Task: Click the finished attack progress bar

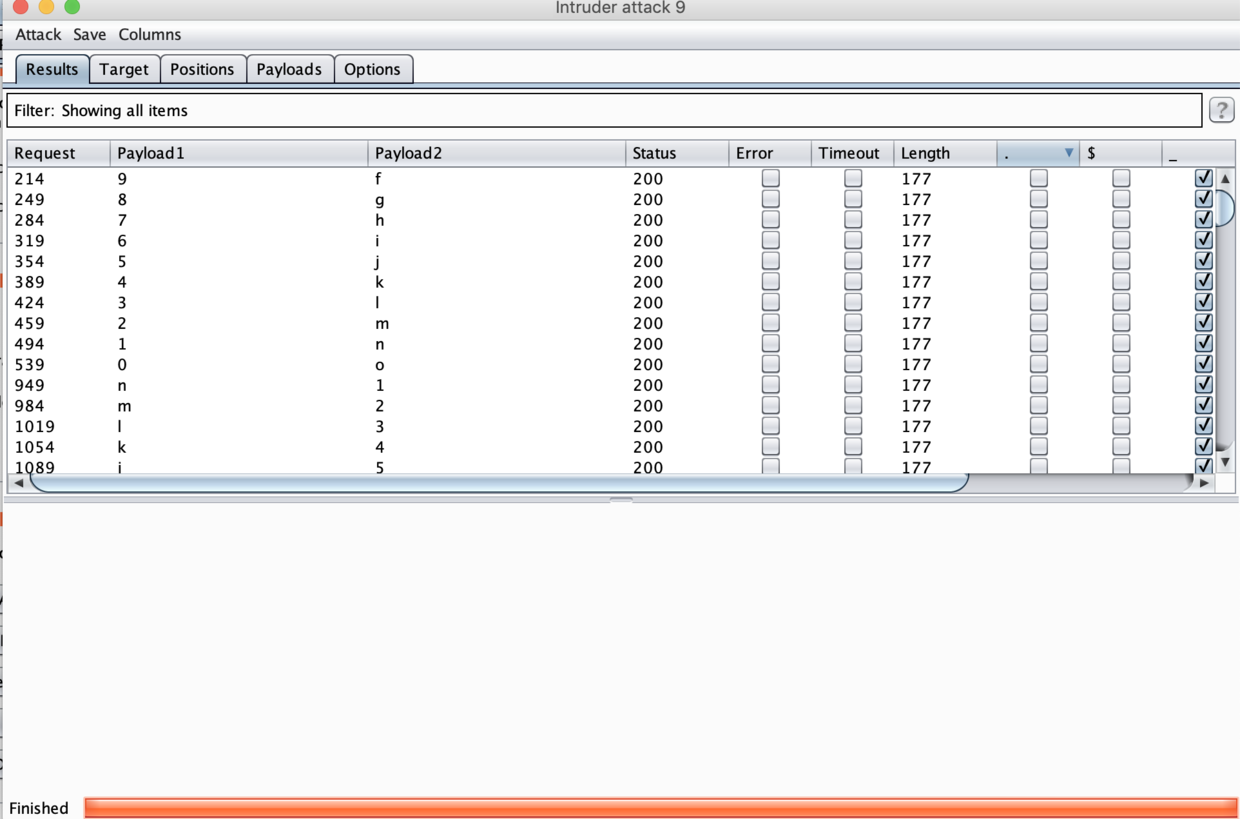Action: click(x=660, y=807)
